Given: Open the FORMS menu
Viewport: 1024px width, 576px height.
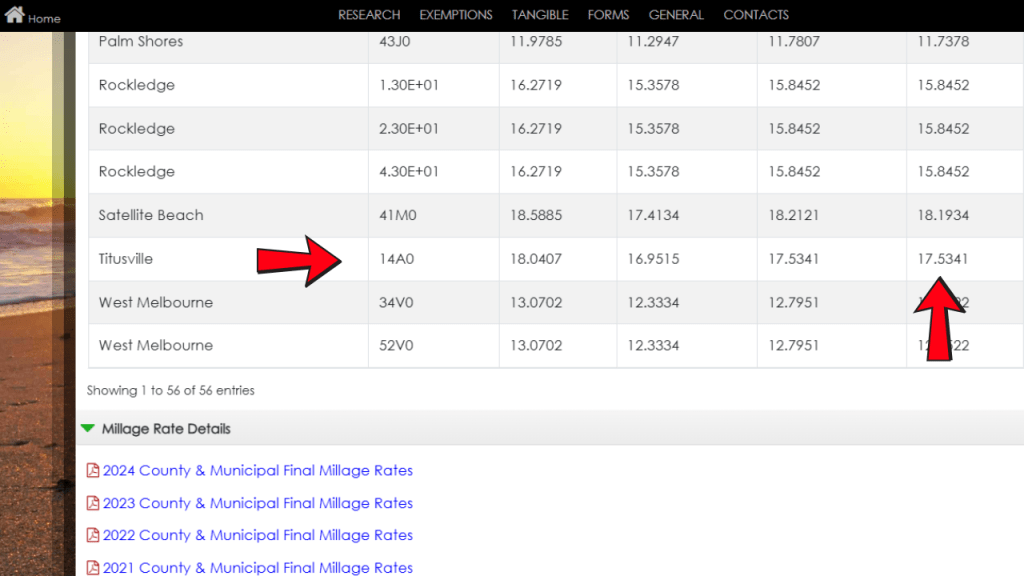Looking at the screenshot, I should [608, 14].
